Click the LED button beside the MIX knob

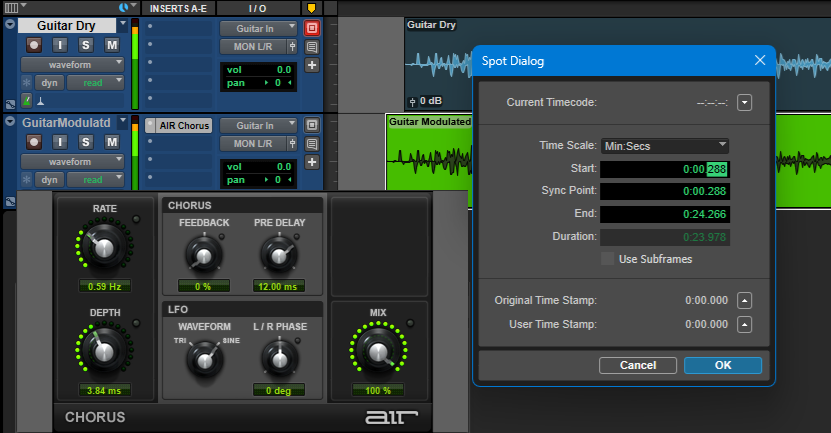(410, 323)
